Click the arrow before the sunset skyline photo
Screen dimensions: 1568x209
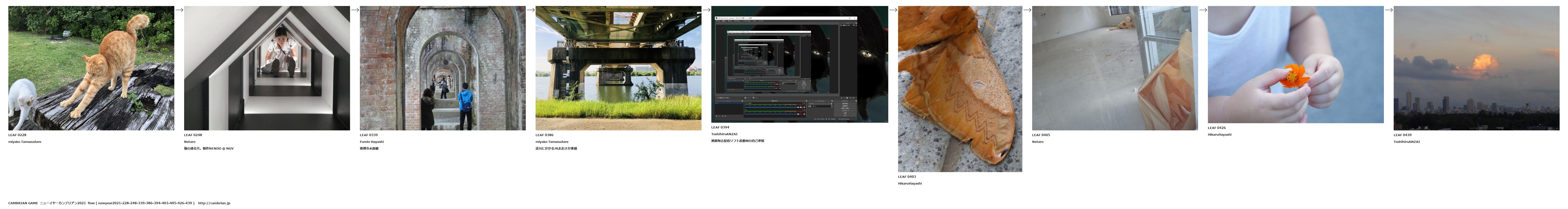coord(1388,10)
